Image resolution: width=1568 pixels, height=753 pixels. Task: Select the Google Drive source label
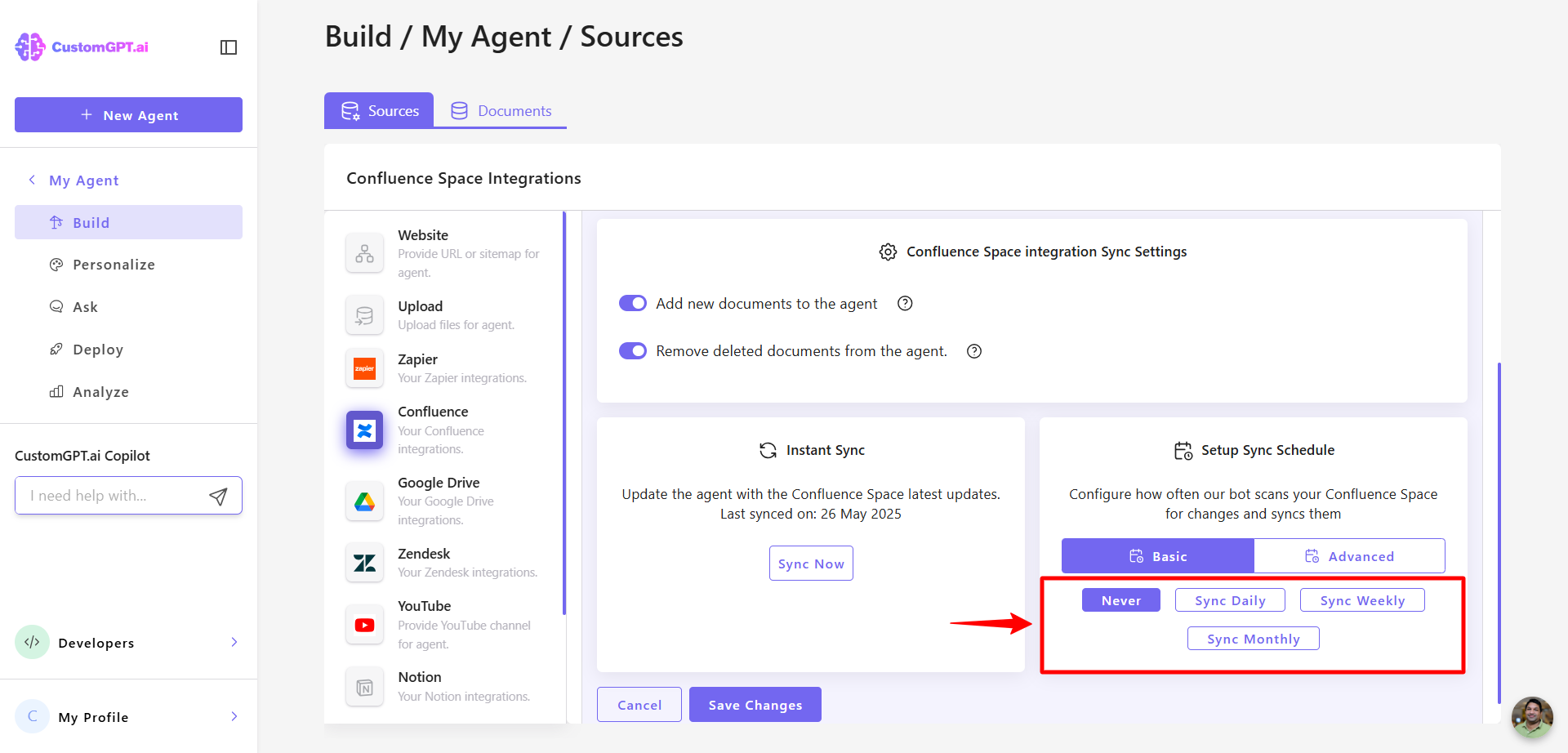[439, 483]
